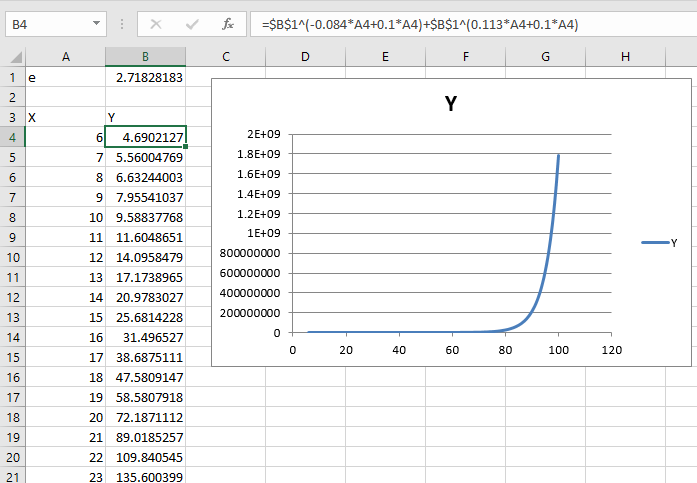Select cell with value 38.6875111
This screenshot has width=697, height=483.
(145, 357)
